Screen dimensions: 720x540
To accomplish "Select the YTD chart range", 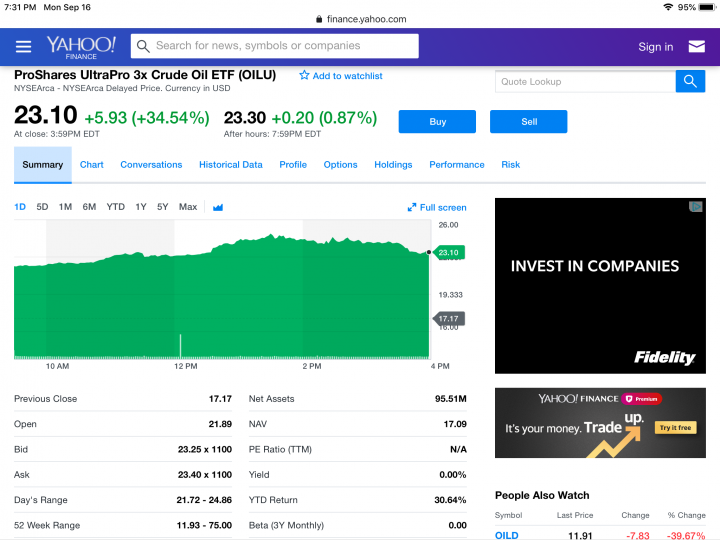I will [x=115, y=207].
